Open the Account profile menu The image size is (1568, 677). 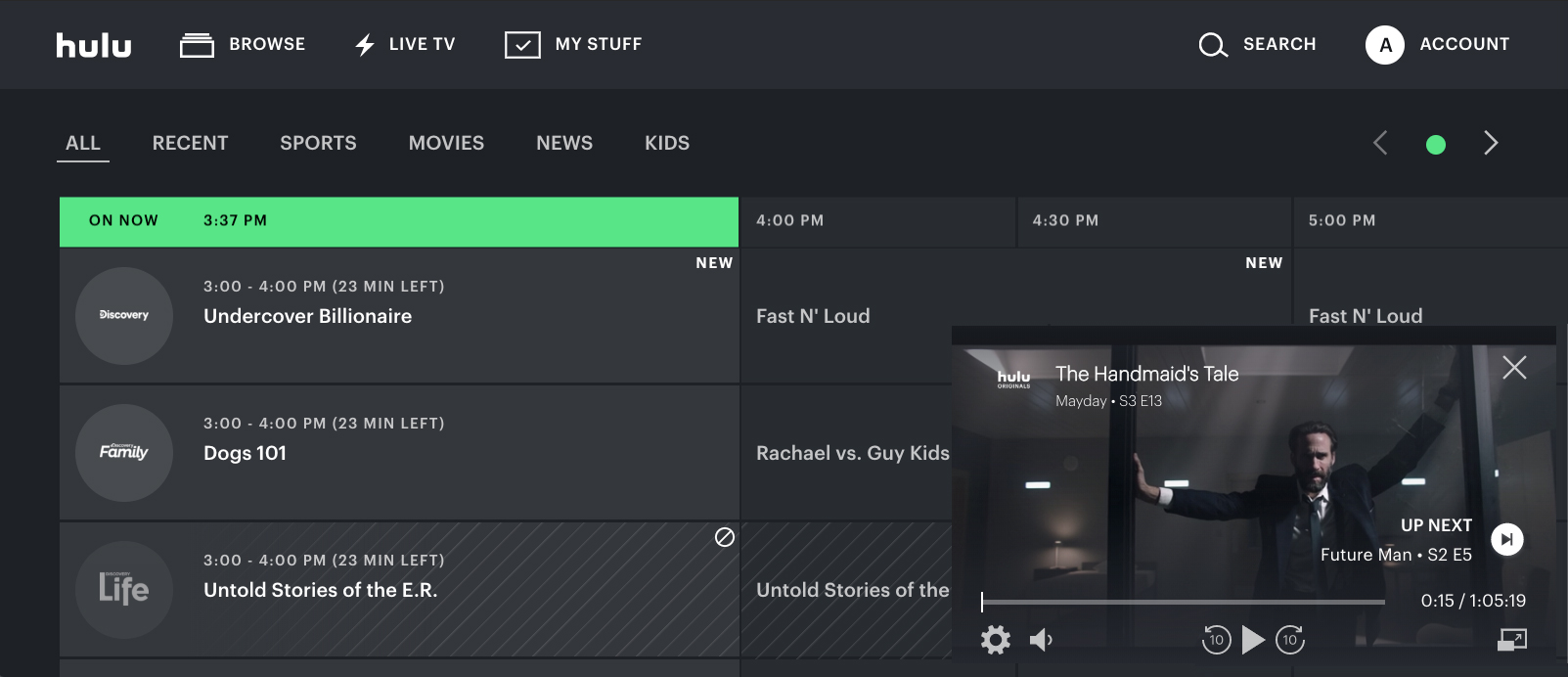pyautogui.click(x=1437, y=45)
